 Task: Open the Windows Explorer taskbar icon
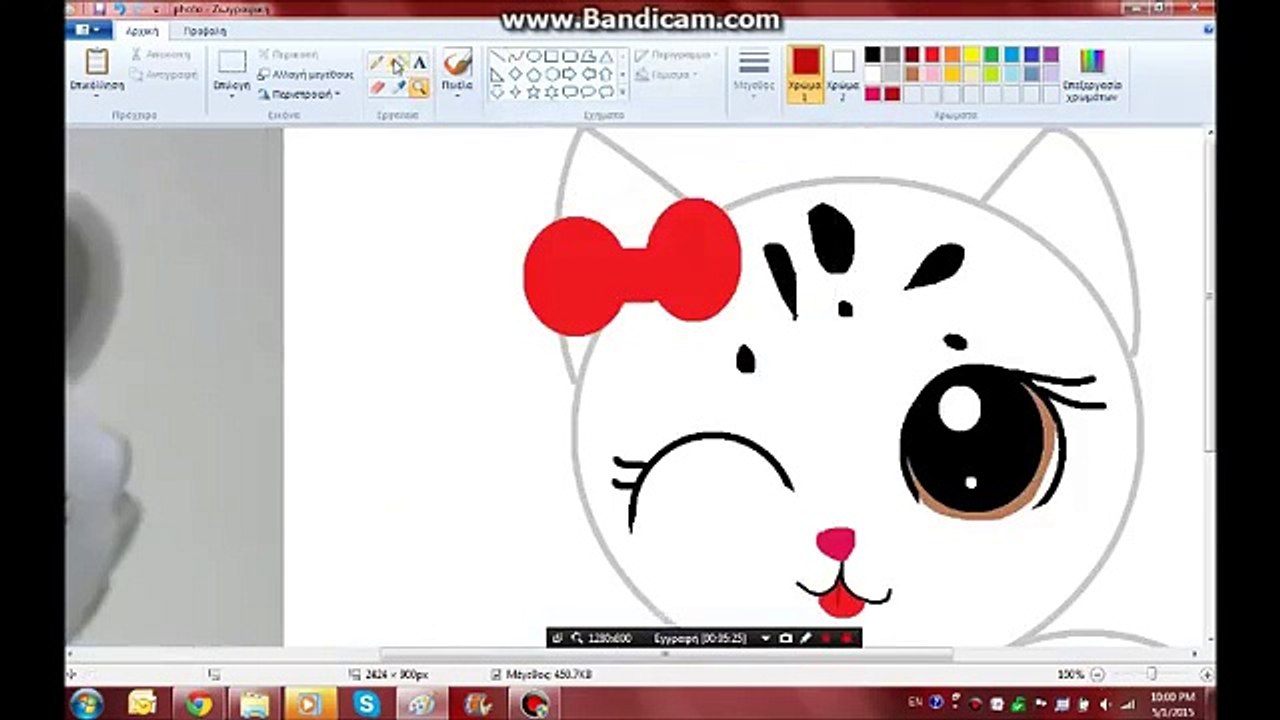click(254, 703)
